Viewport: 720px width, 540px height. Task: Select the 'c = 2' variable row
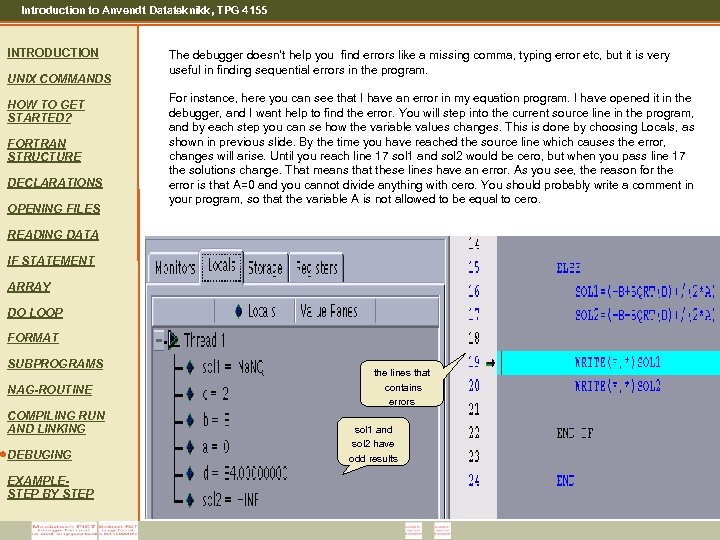tap(215, 394)
